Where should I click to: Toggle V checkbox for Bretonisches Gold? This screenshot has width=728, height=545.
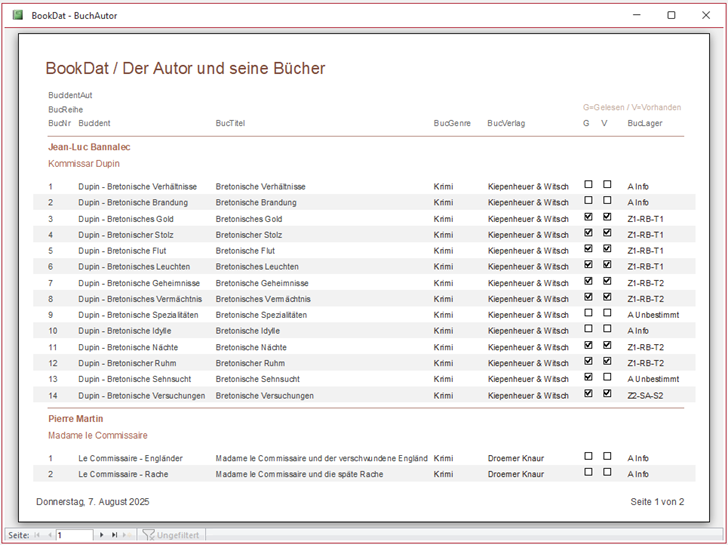tap(606, 217)
